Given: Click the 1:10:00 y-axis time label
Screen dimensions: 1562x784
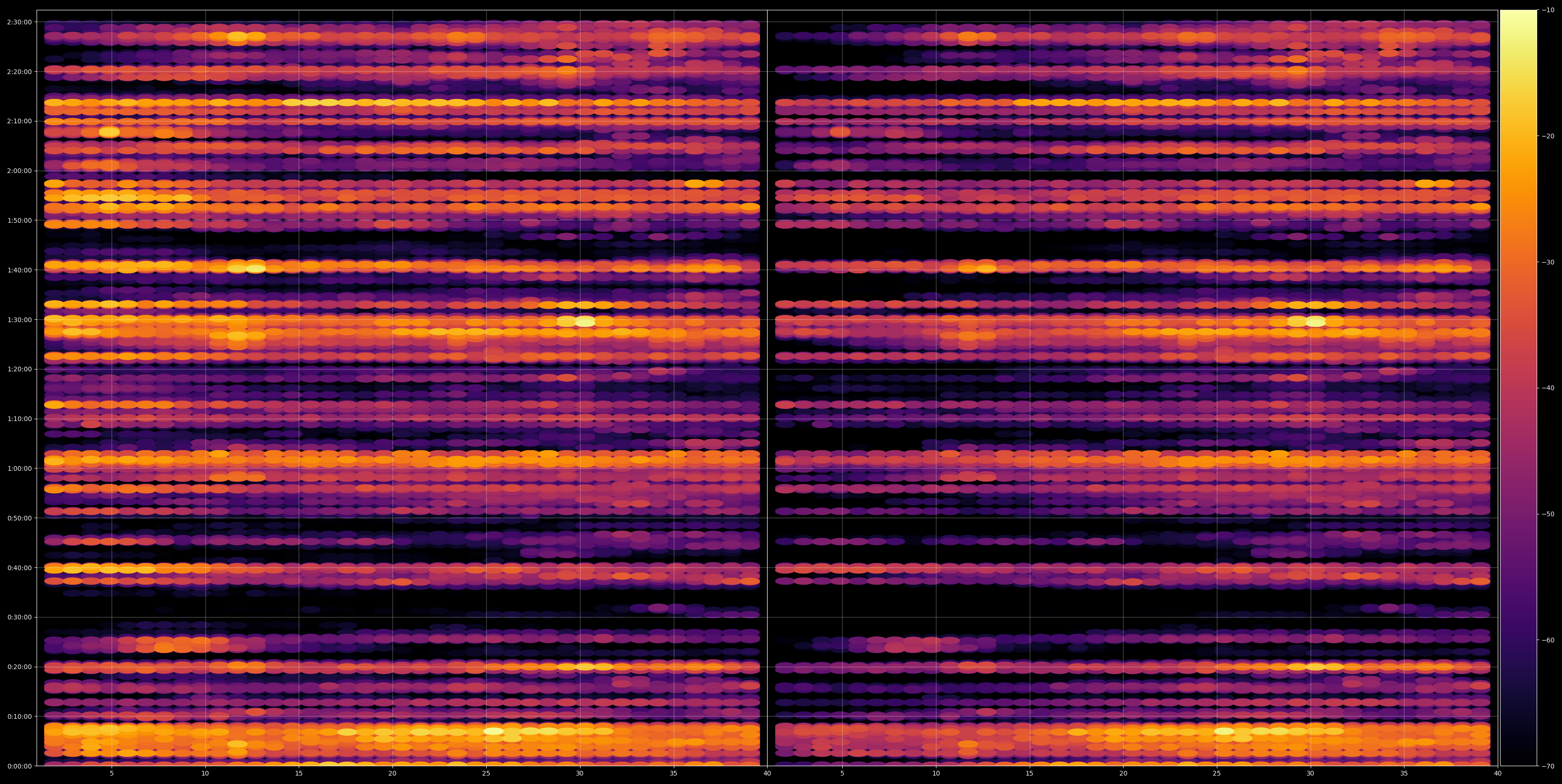Looking at the screenshot, I should [x=19, y=418].
